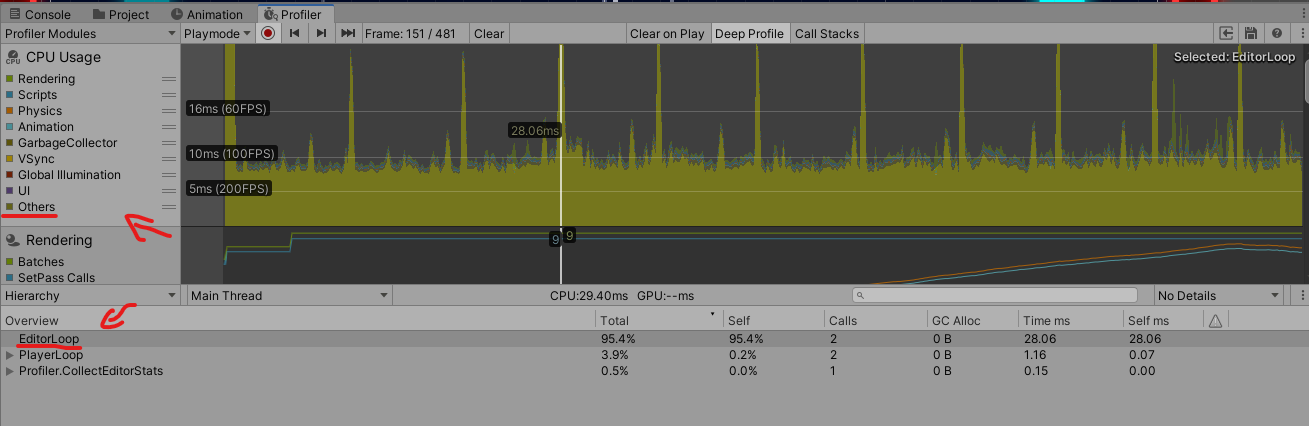
Task: Step to the next frame
Action: click(x=321, y=33)
